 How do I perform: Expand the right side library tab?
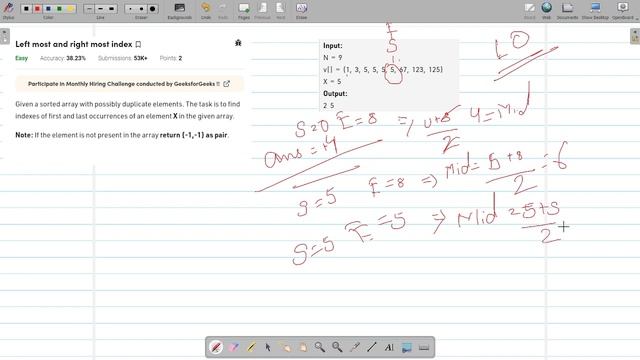point(635,36)
